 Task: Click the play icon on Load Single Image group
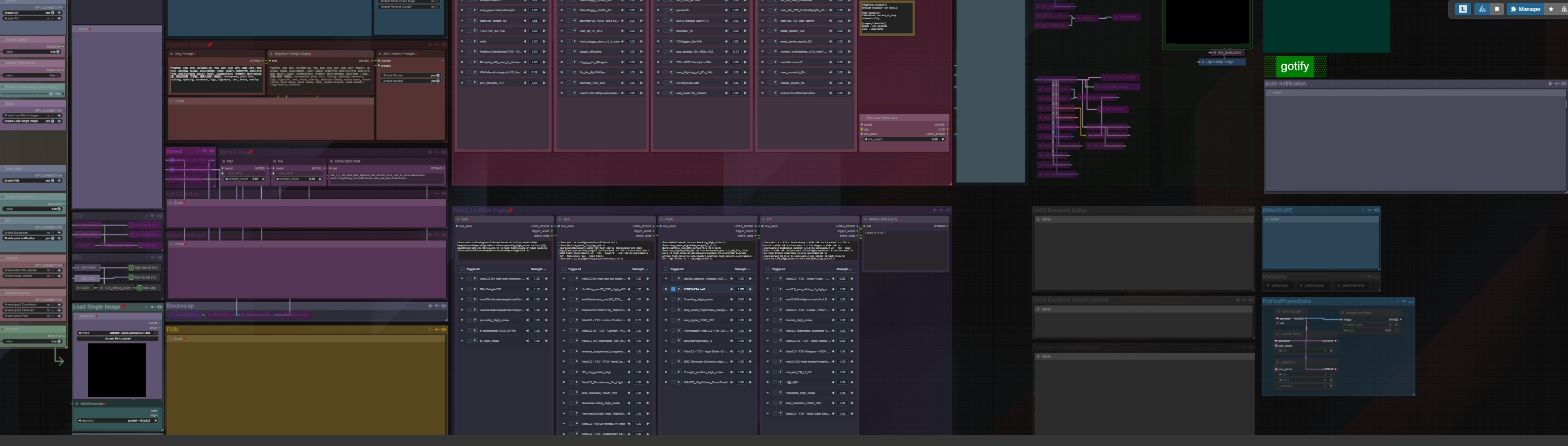coord(146,307)
